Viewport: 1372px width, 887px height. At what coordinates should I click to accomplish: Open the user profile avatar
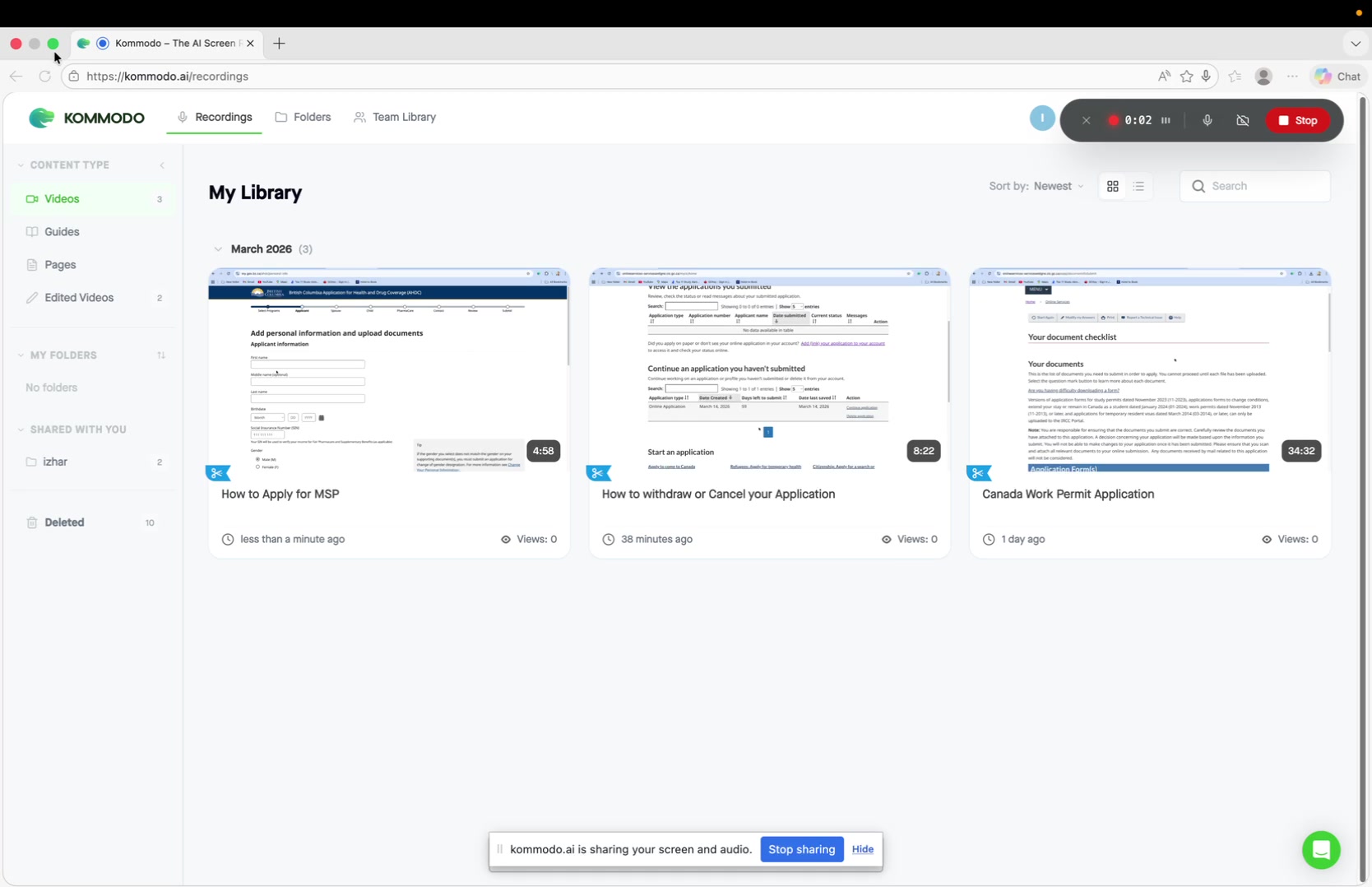coord(1042,118)
